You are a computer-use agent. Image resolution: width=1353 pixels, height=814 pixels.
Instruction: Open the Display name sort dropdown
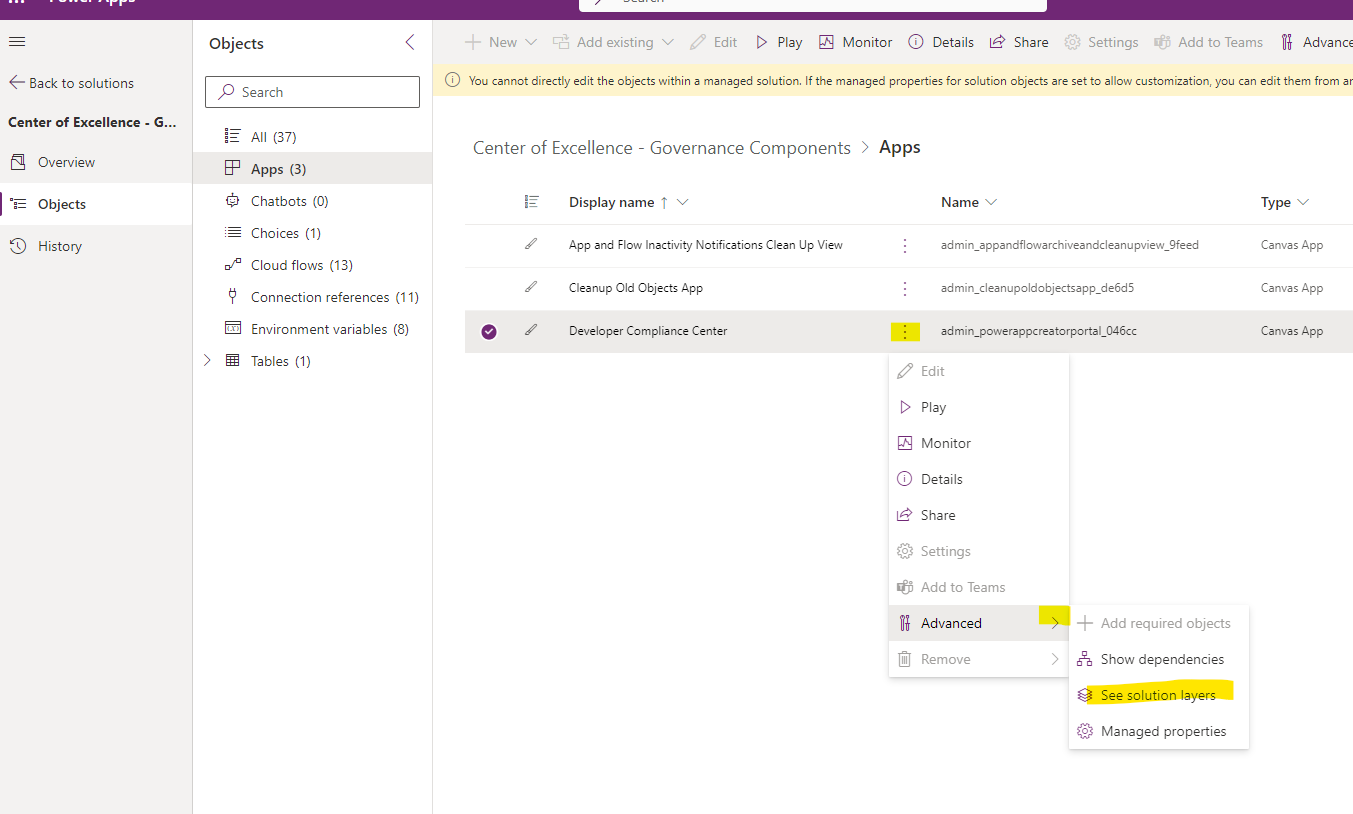point(684,202)
